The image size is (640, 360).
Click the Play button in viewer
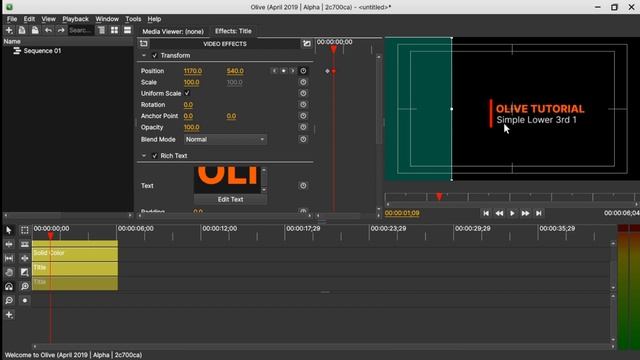tap(512, 213)
